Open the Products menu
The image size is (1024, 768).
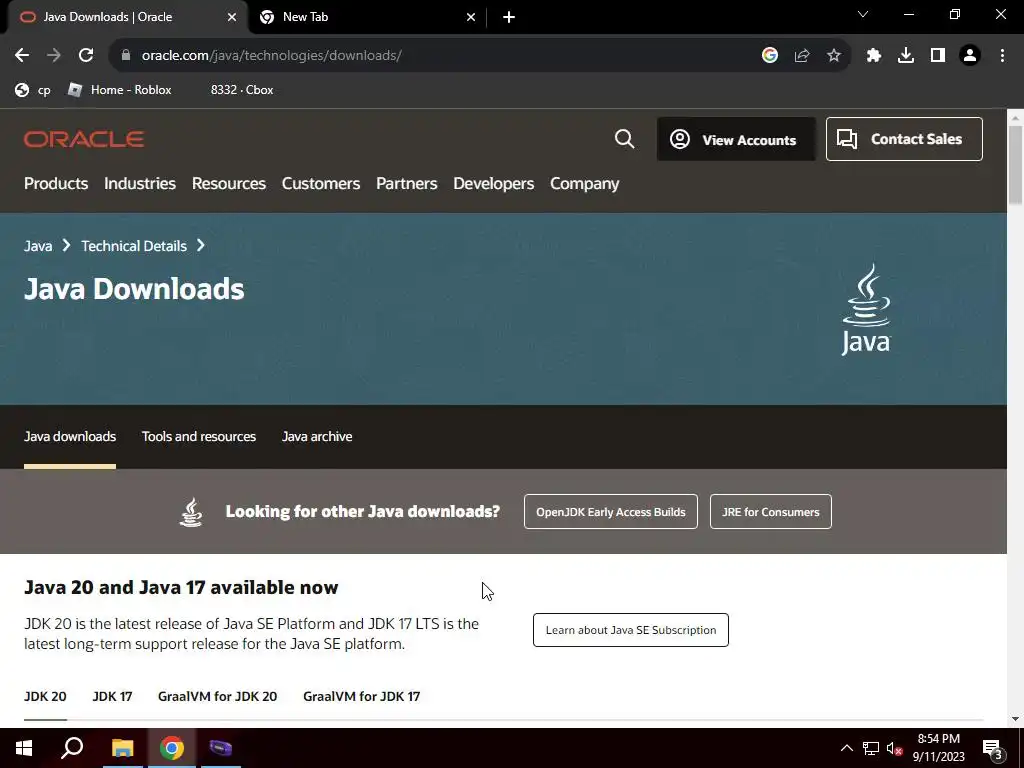coord(56,184)
